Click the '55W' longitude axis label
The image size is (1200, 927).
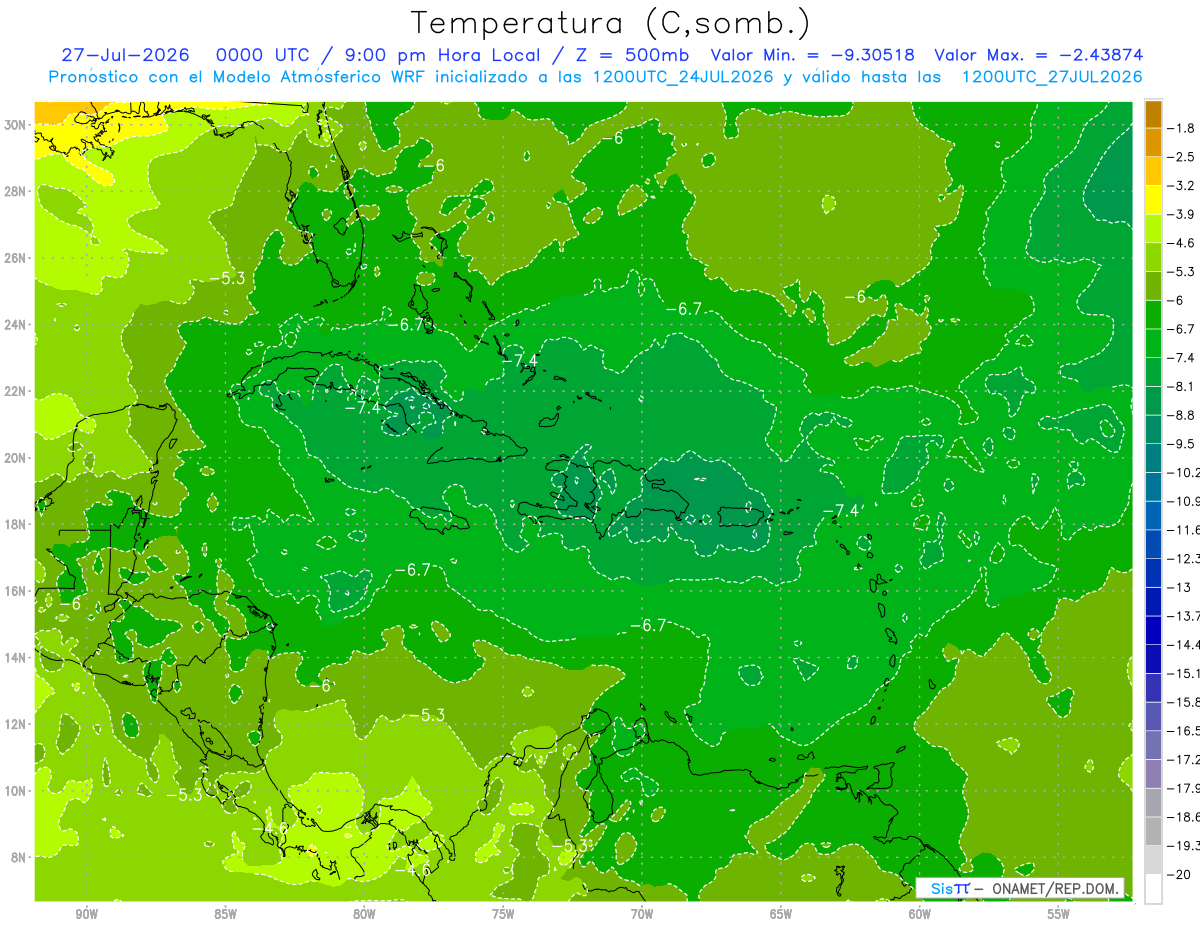(1059, 914)
